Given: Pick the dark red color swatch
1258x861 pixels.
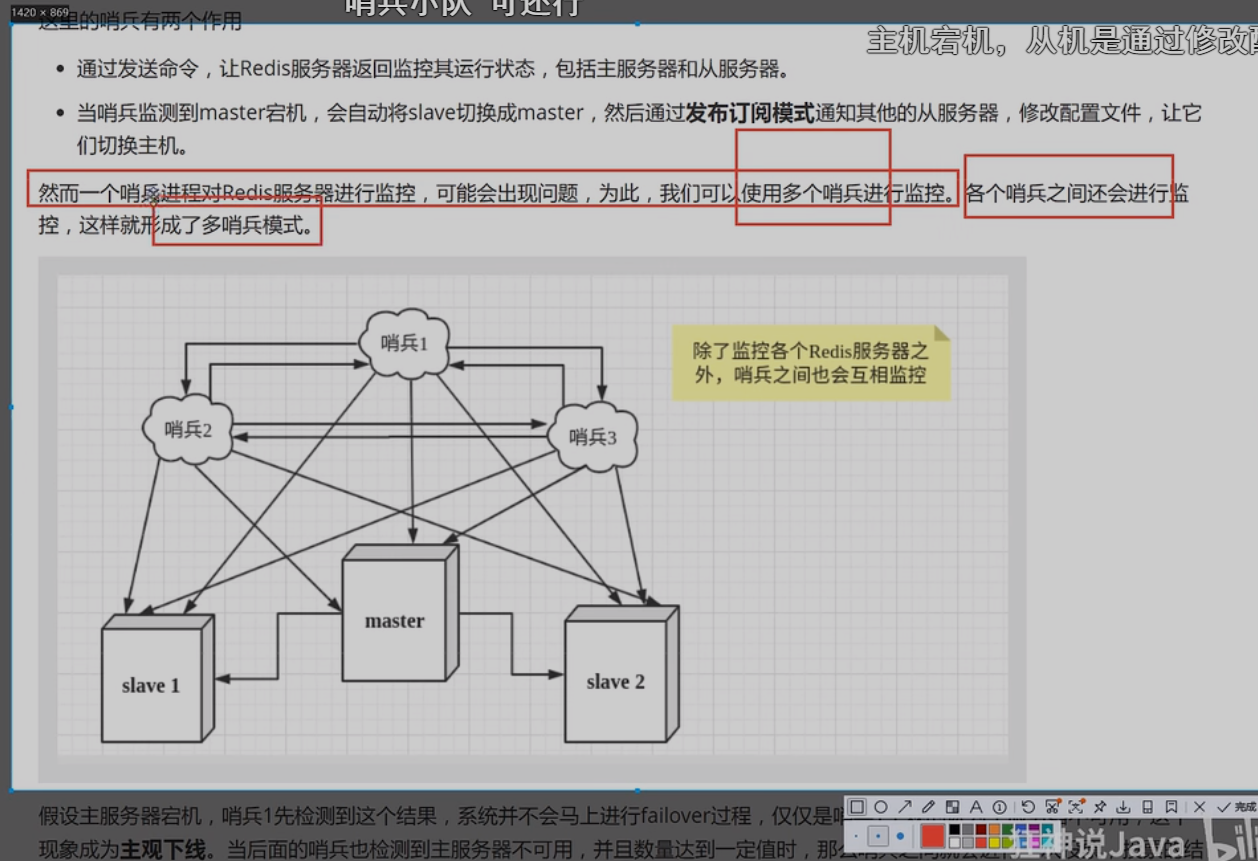Looking at the screenshot, I should point(981,829).
